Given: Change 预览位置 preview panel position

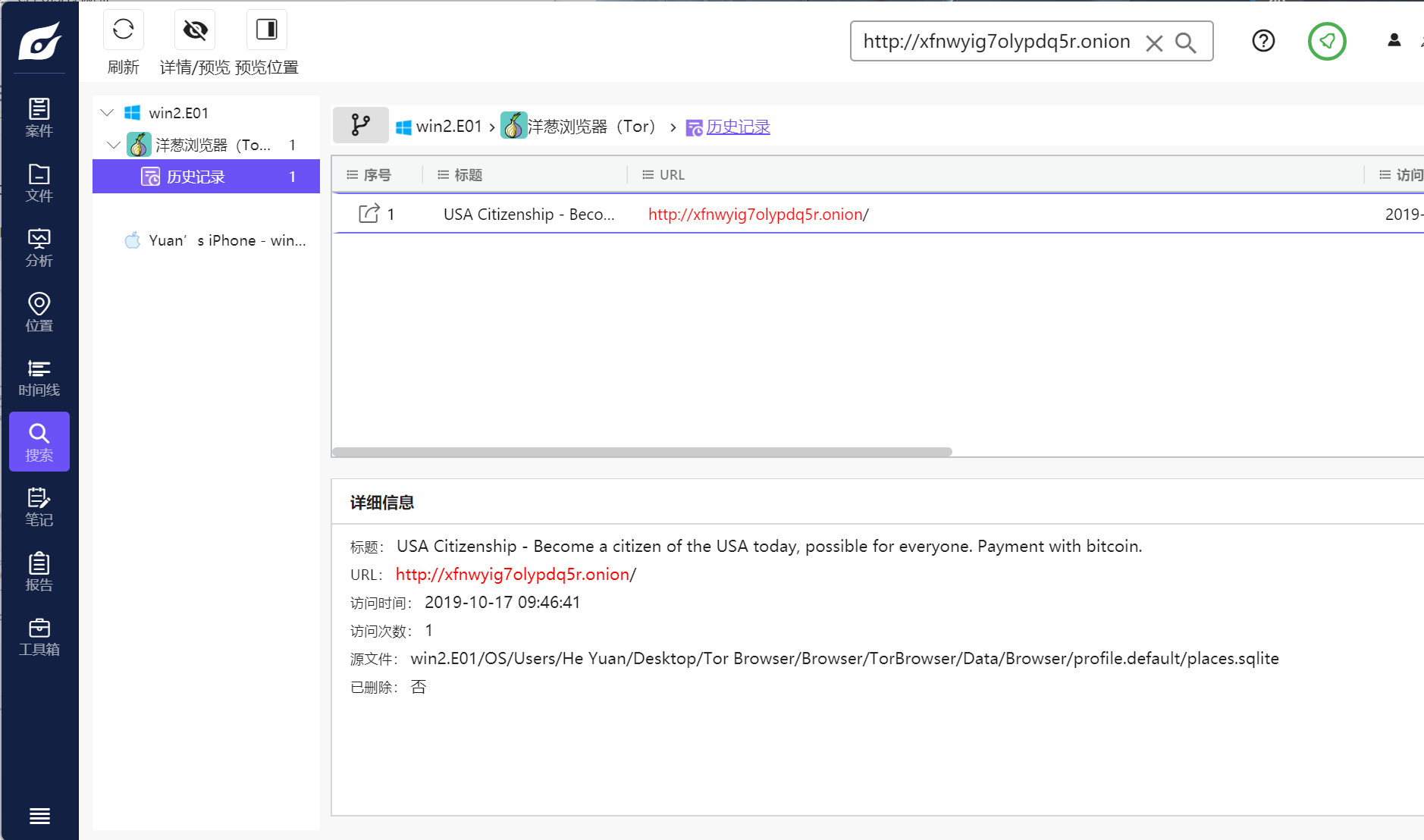Looking at the screenshot, I should (267, 43).
